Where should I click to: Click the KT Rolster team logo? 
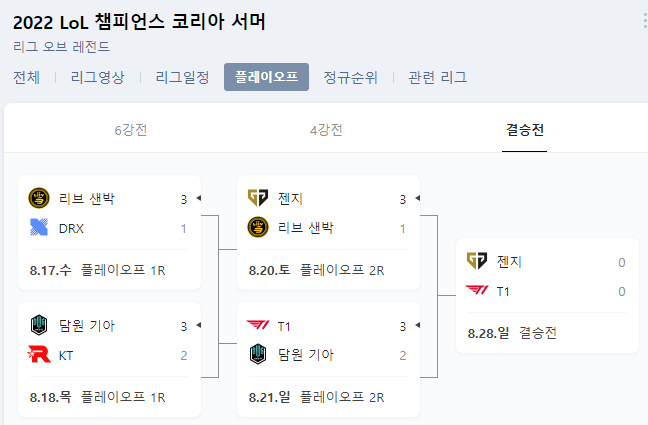click(39, 354)
